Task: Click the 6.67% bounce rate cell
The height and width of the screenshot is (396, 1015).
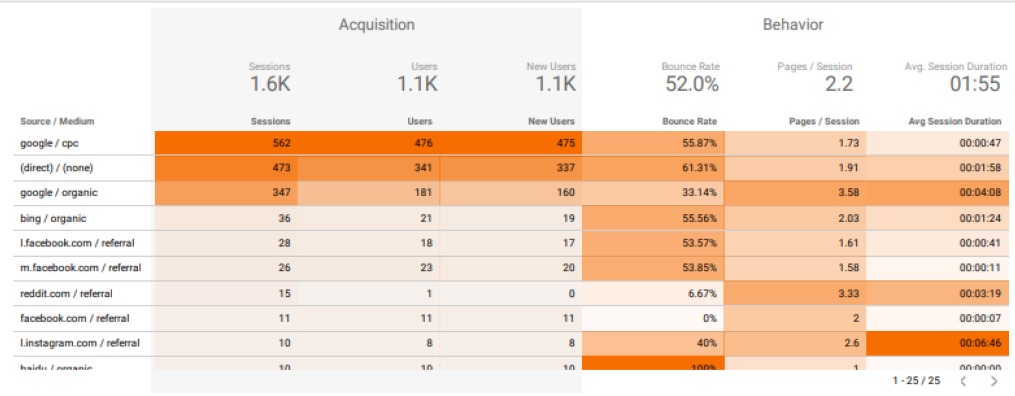Action: click(653, 293)
